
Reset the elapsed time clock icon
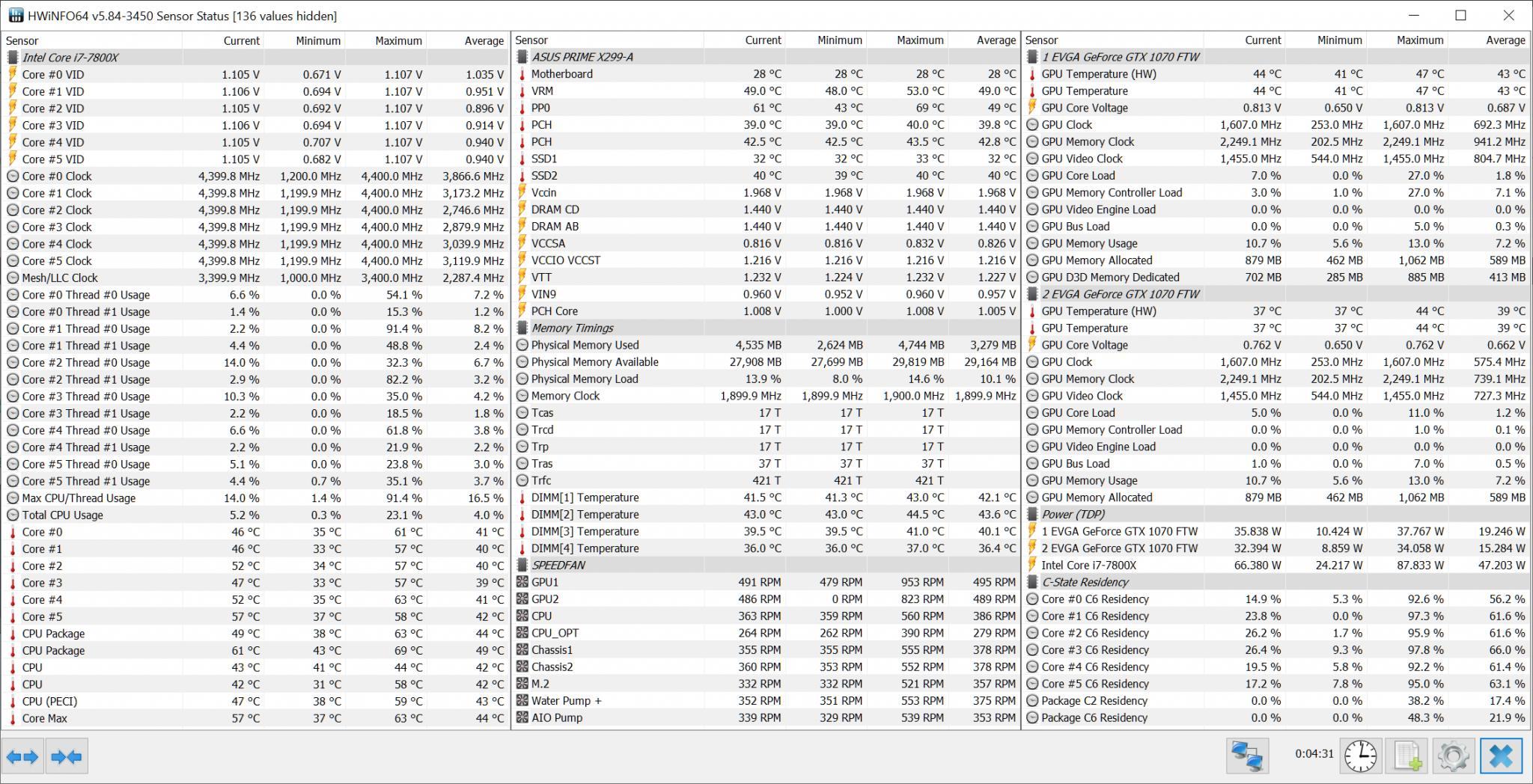coord(1360,756)
